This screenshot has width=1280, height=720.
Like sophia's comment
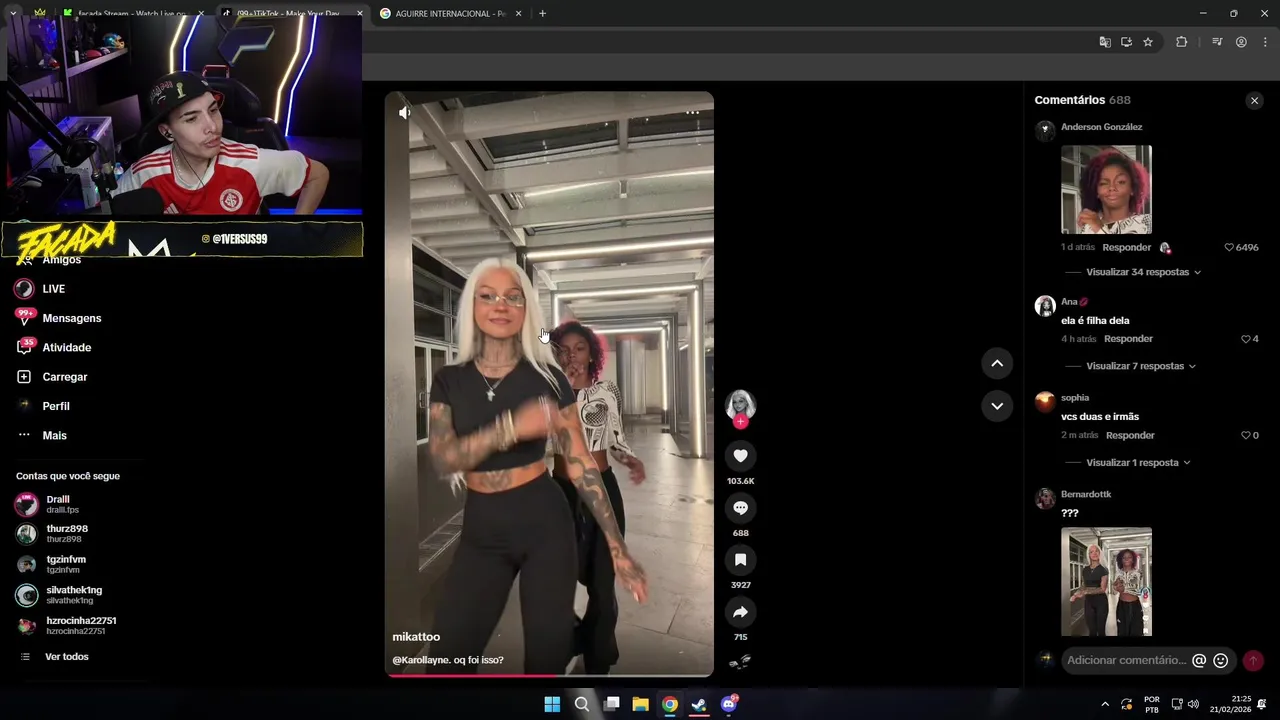[1246, 435]
